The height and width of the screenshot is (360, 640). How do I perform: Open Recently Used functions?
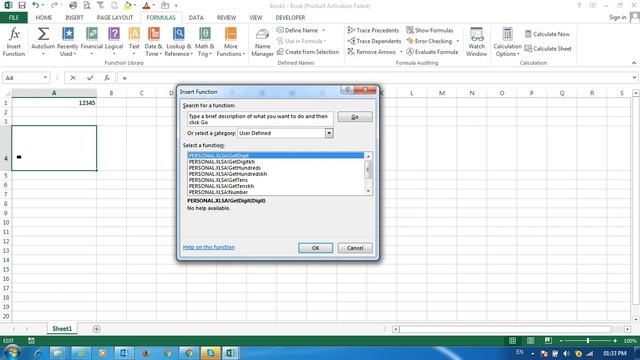[x=67, y=42]
